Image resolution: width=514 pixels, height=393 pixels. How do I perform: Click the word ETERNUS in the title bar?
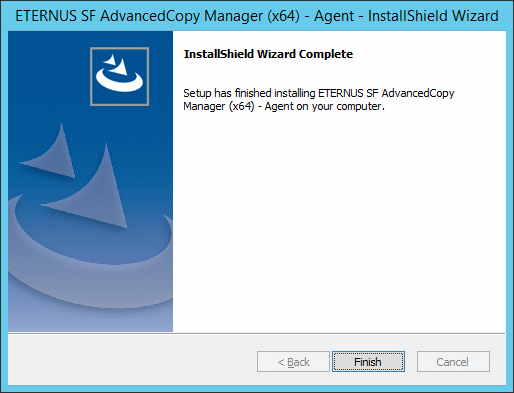coord(46,16)
